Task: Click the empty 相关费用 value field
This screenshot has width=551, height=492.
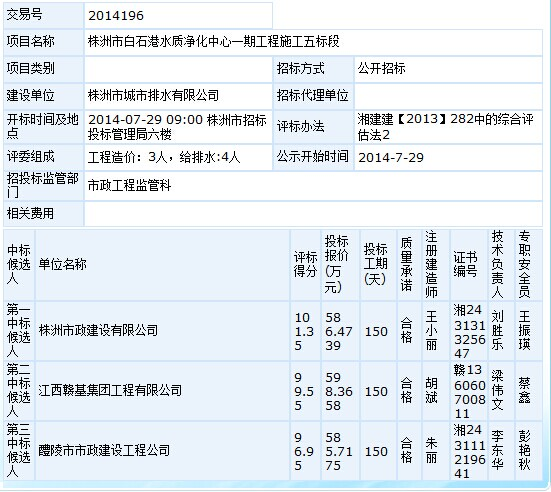Action: click(x=313, y=214)
